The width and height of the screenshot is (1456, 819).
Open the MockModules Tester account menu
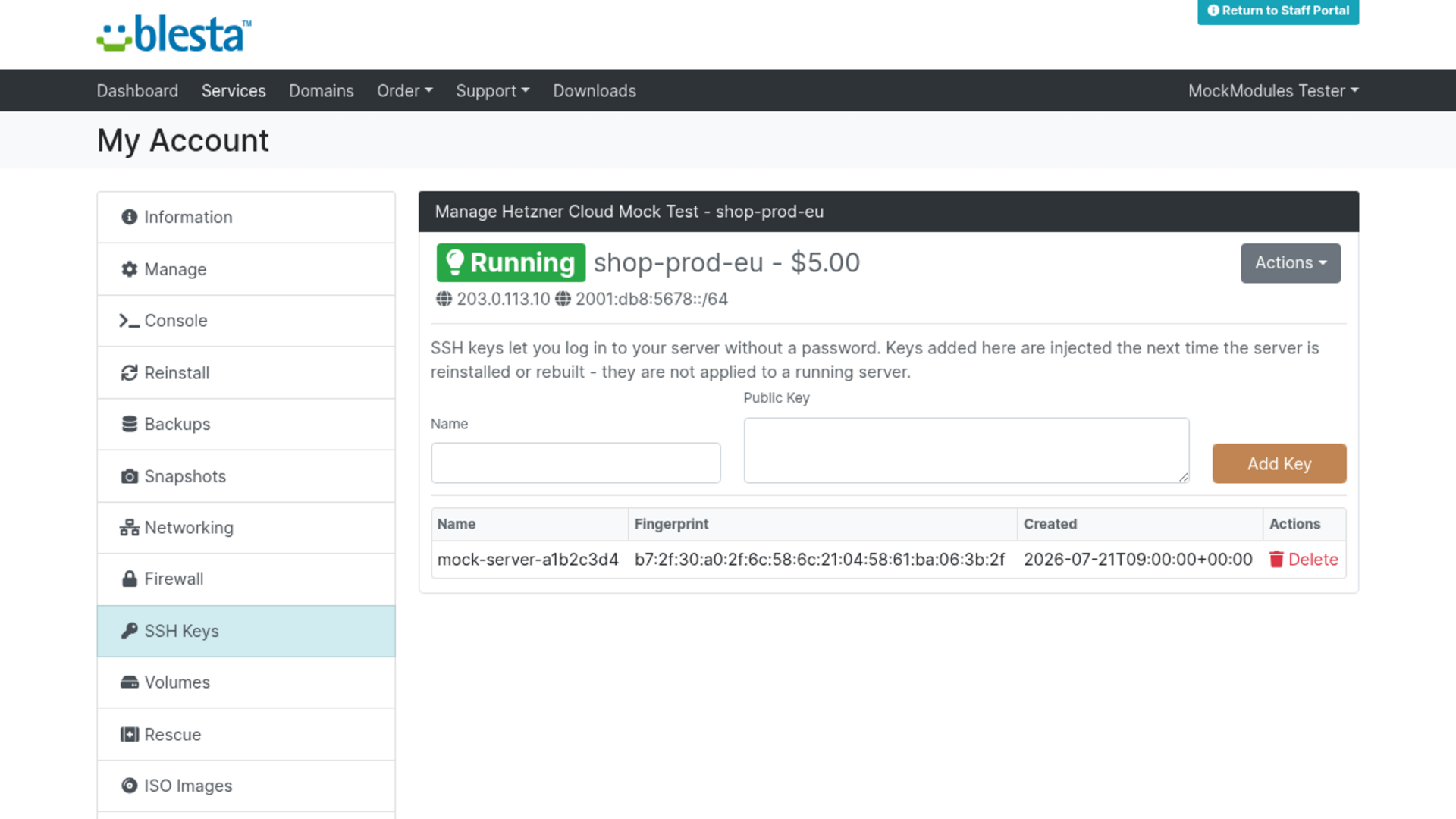(x=1273, y=91)
